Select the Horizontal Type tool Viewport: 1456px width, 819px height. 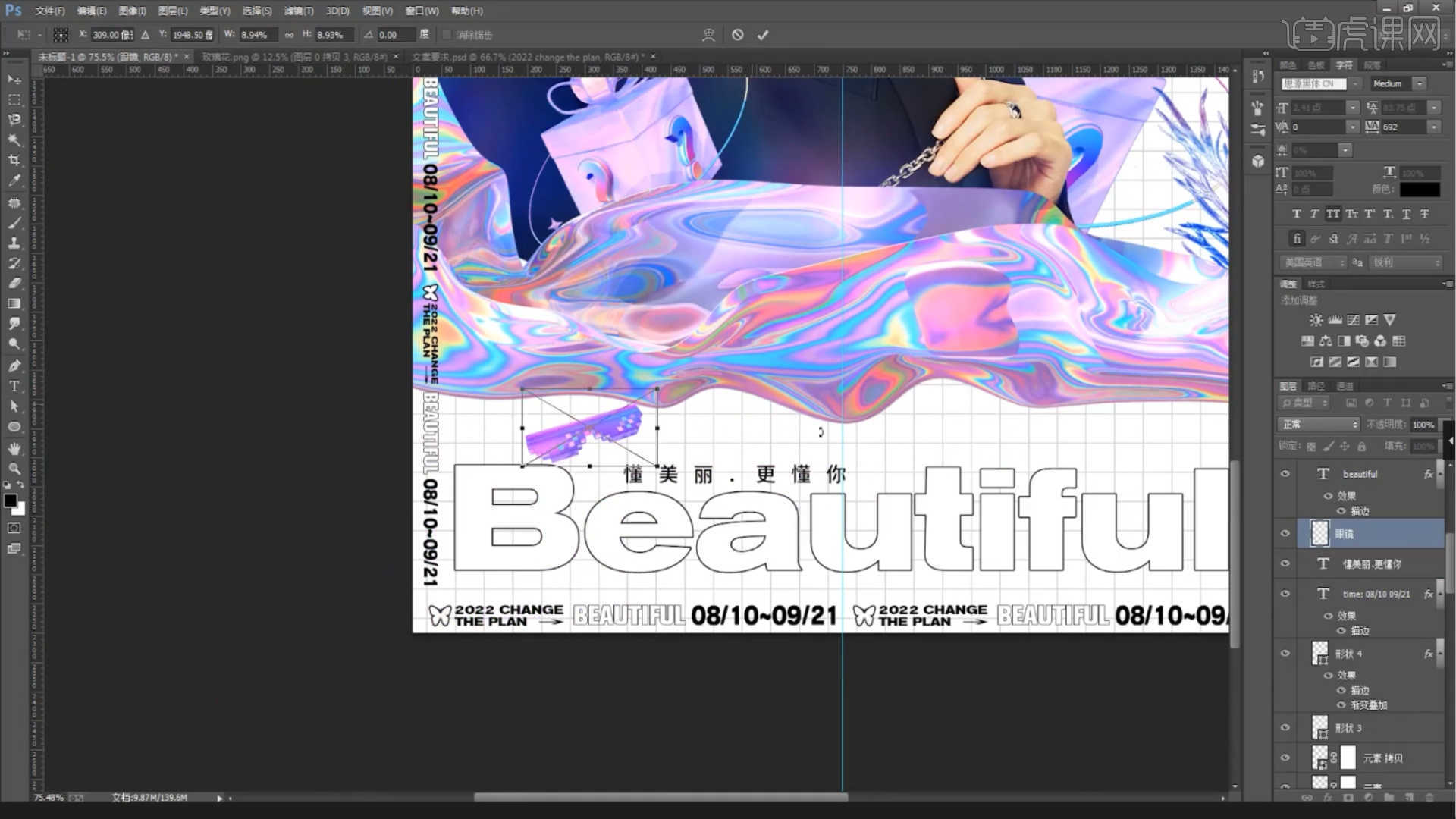click(x=14, y=386)
